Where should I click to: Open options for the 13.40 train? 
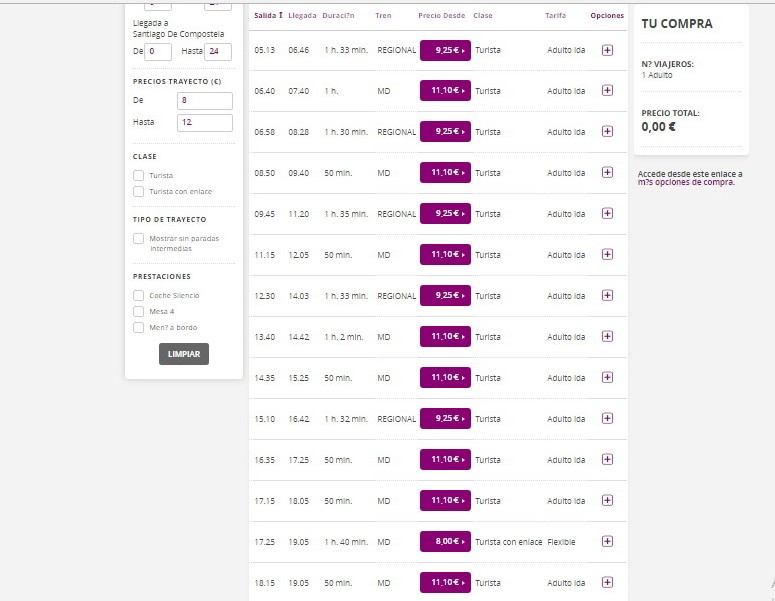click(x=607, y=336)
